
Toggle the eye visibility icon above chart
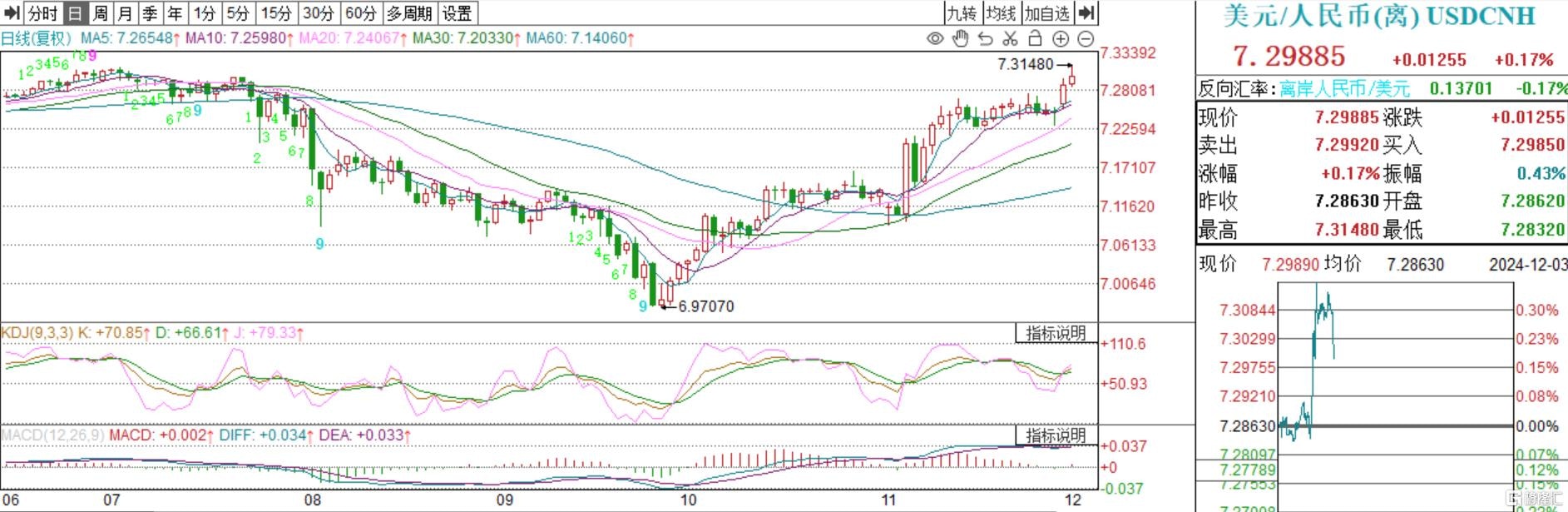tap(935, 38)
